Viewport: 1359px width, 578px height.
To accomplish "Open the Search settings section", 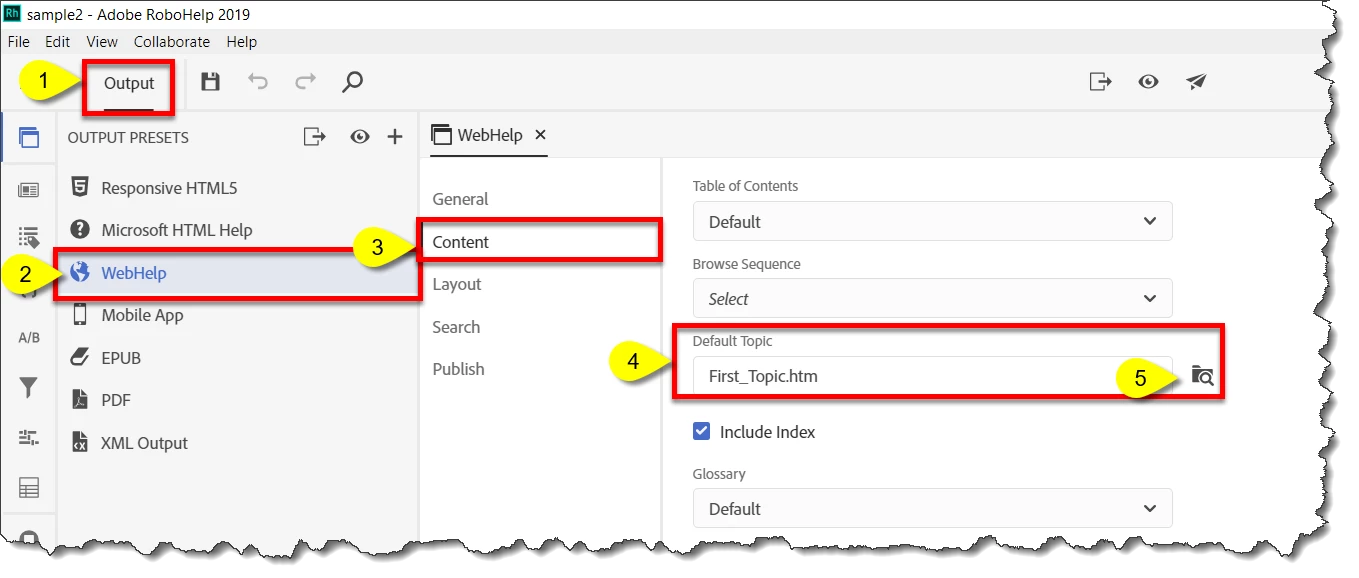I will [456, 327].
